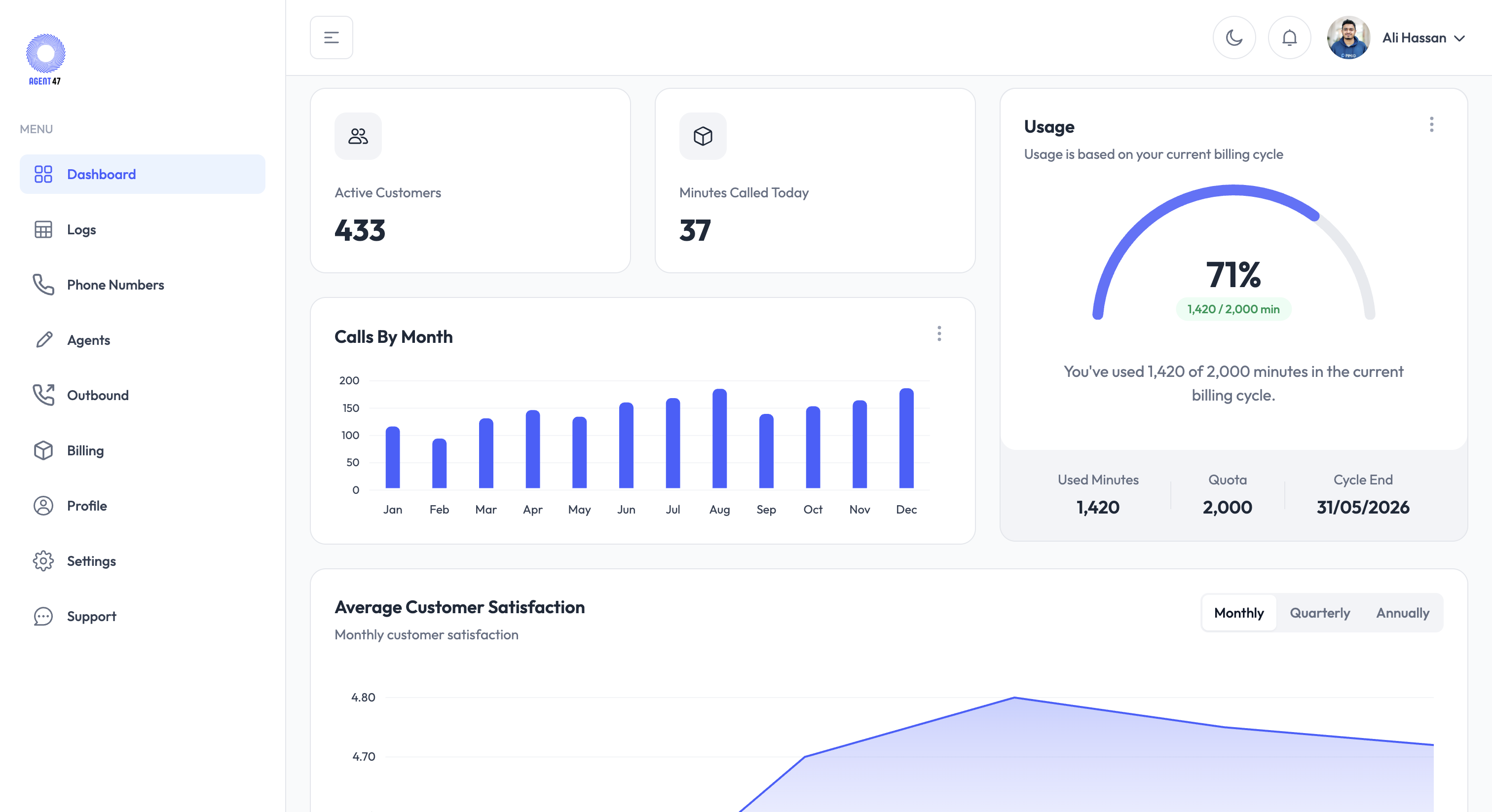The image size is (1492, 812).
Task: Click the Minutes Called Today value 37
Action: (695, 230)
